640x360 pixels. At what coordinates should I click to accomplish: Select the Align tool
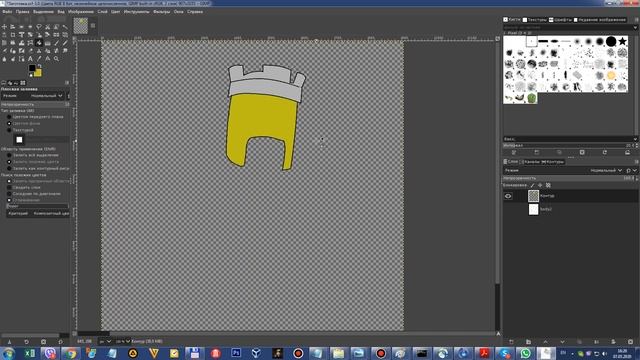click(x=13, y=27)
